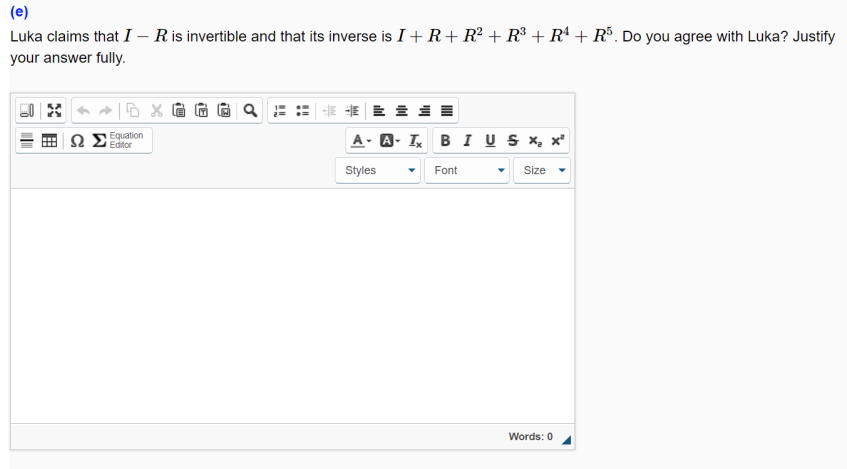Insert a special character with Omega icon
The image size is (847, 469).
(x=77, y=140)
